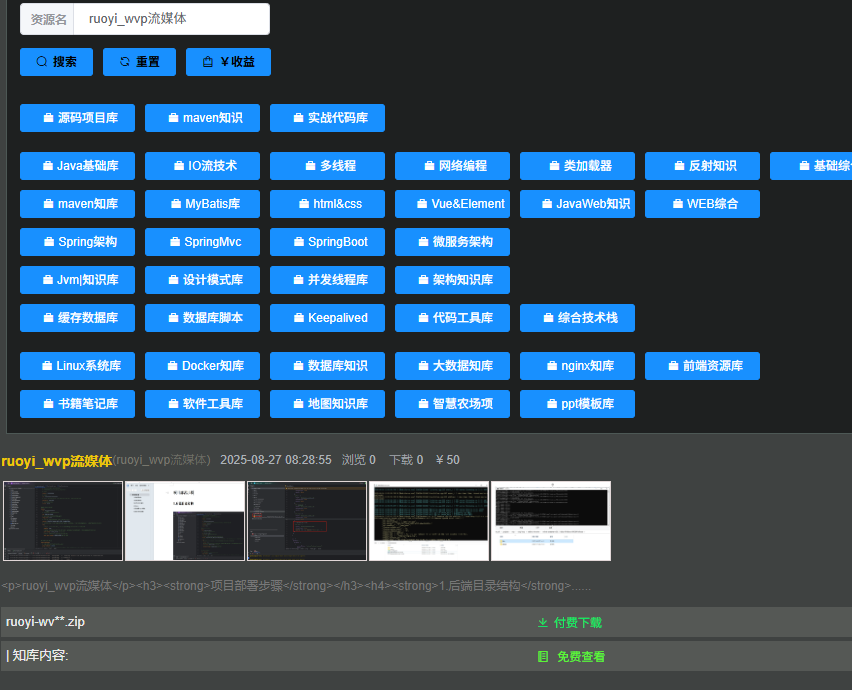Open third thumbnail with red highlighted box
This screenshot has width=852, height=690.
[x=307, y=520]
